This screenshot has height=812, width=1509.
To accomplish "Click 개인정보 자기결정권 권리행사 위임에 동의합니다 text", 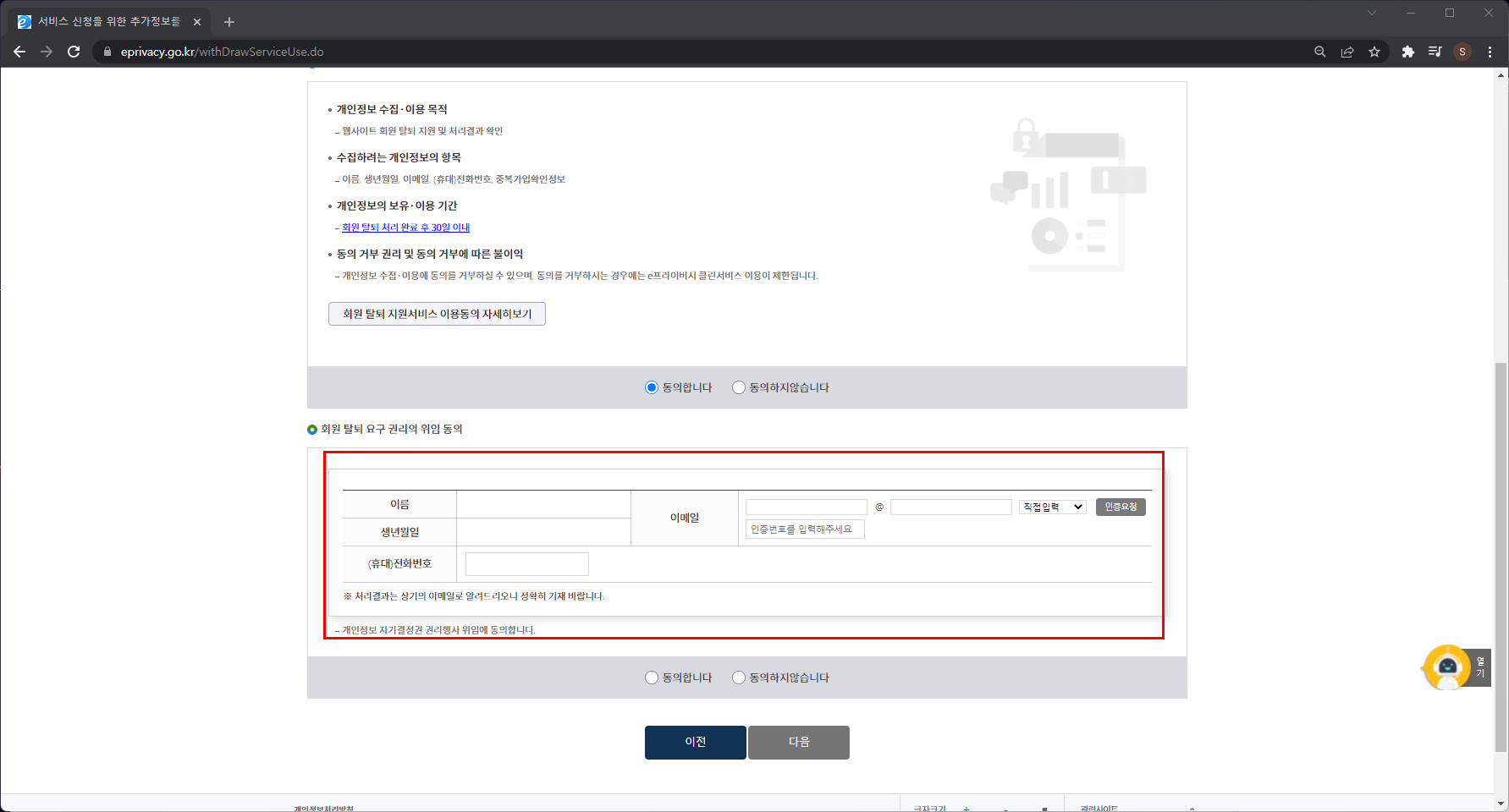I will (438, 630).
